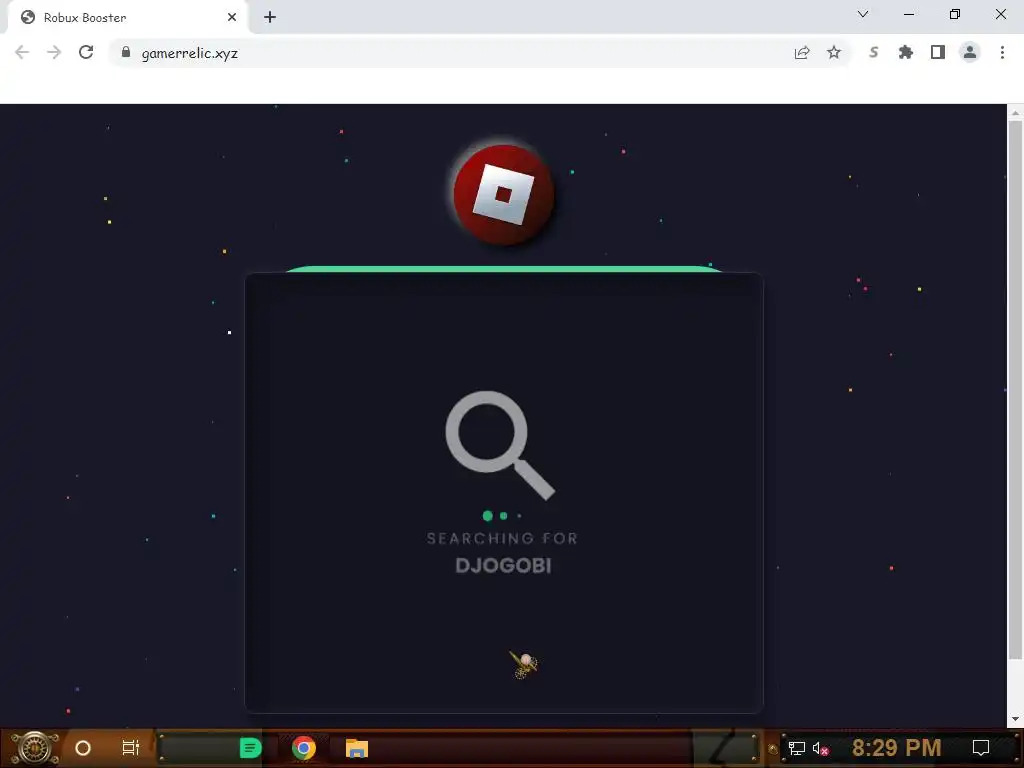
Task: Click the red Roblox logo
Action: (x=504, y=195)
